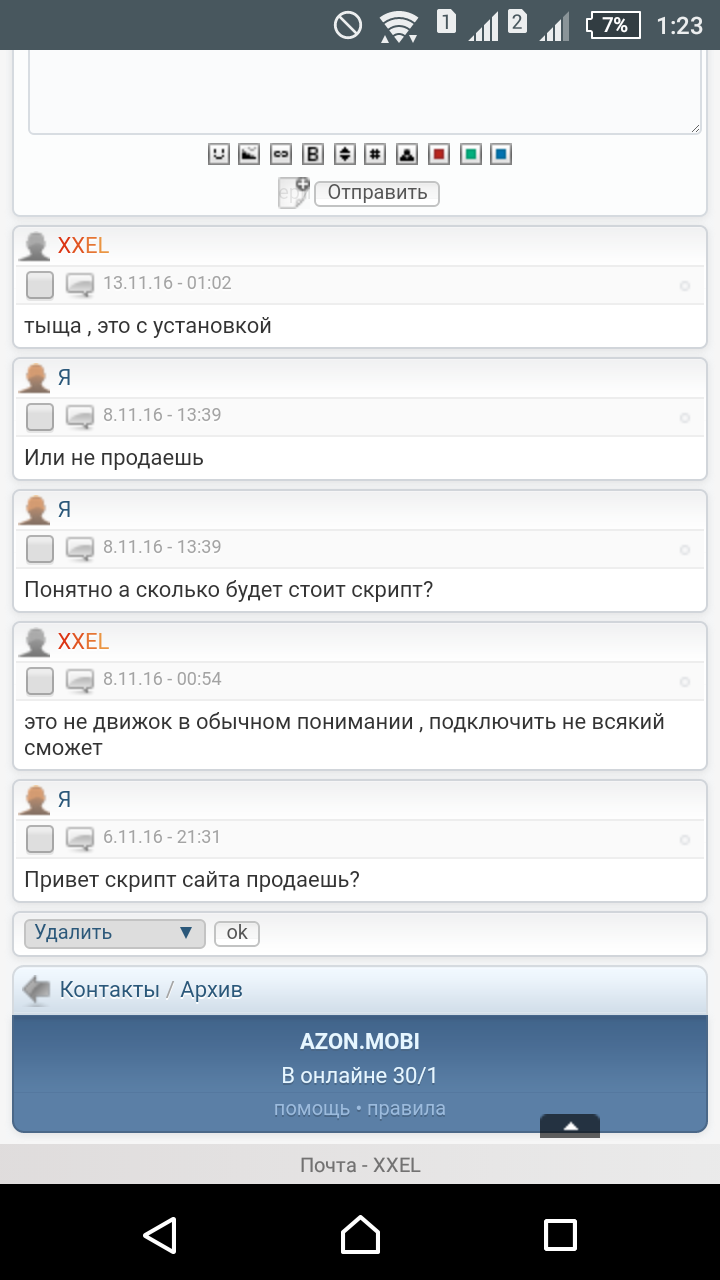
Task: Tick checkbox of 'Или не продаешь' message
Action: (40, 417)
